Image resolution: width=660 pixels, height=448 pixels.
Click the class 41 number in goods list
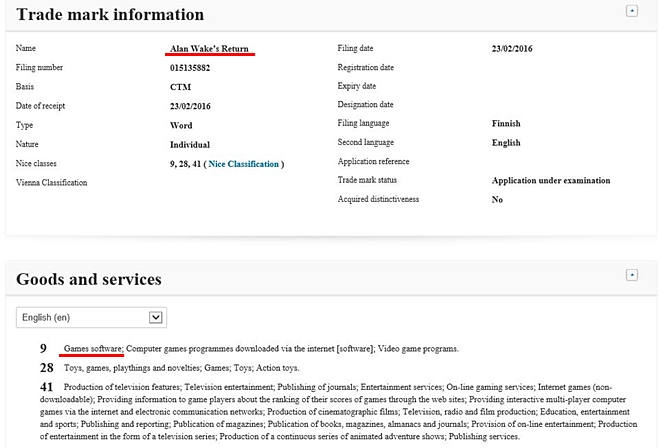46,387
